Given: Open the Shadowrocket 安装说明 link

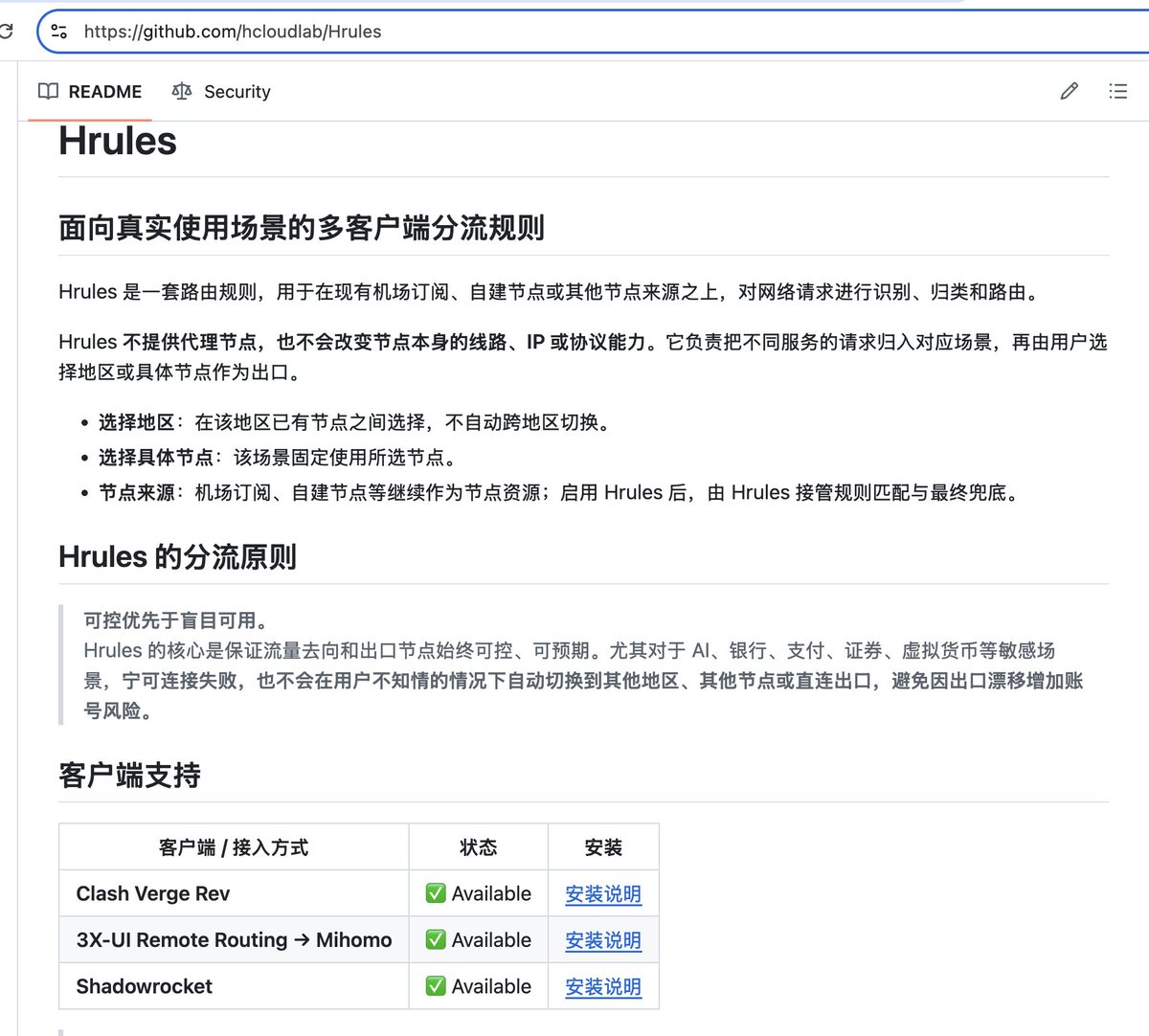Looking at the screenshot, I should pyautogui.click(x=603, y=986).
